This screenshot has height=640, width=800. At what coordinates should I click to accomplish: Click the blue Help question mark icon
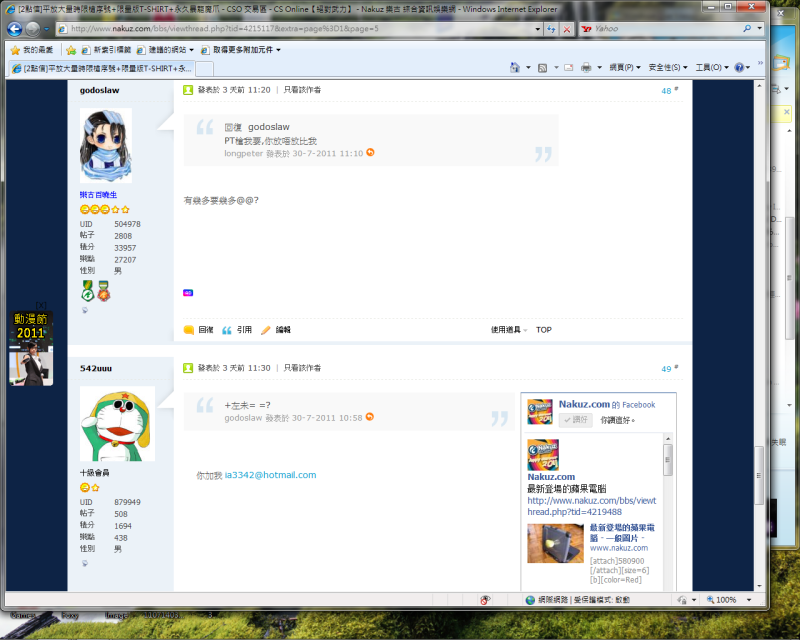click(739, 67)
